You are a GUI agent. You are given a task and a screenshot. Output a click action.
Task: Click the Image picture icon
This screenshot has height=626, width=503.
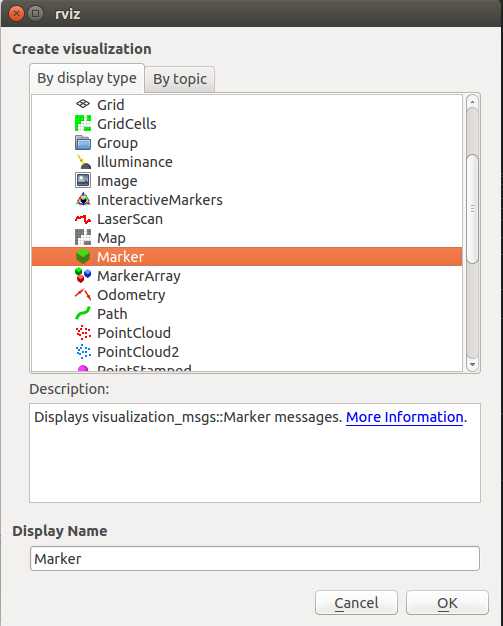click(83, 180)
